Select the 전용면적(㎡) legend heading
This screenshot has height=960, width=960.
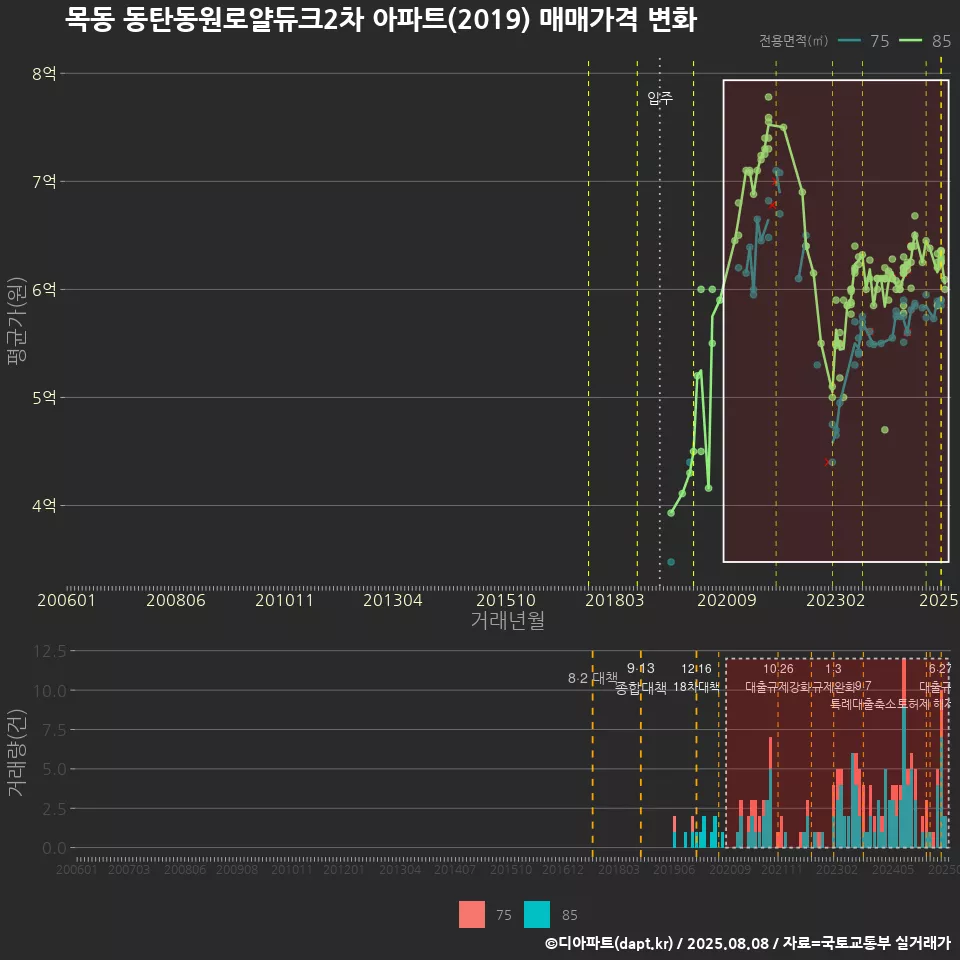point(793,41)
